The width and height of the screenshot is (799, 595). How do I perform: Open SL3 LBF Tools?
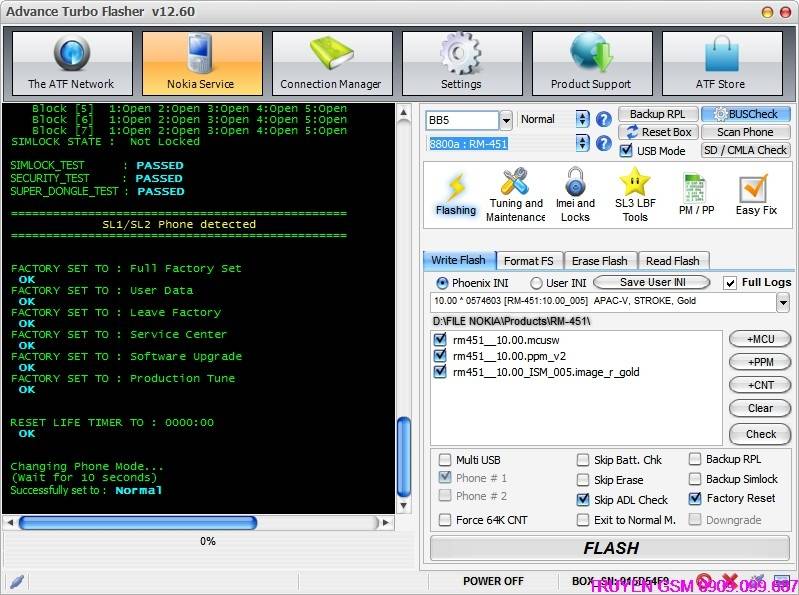pos(635,196)
